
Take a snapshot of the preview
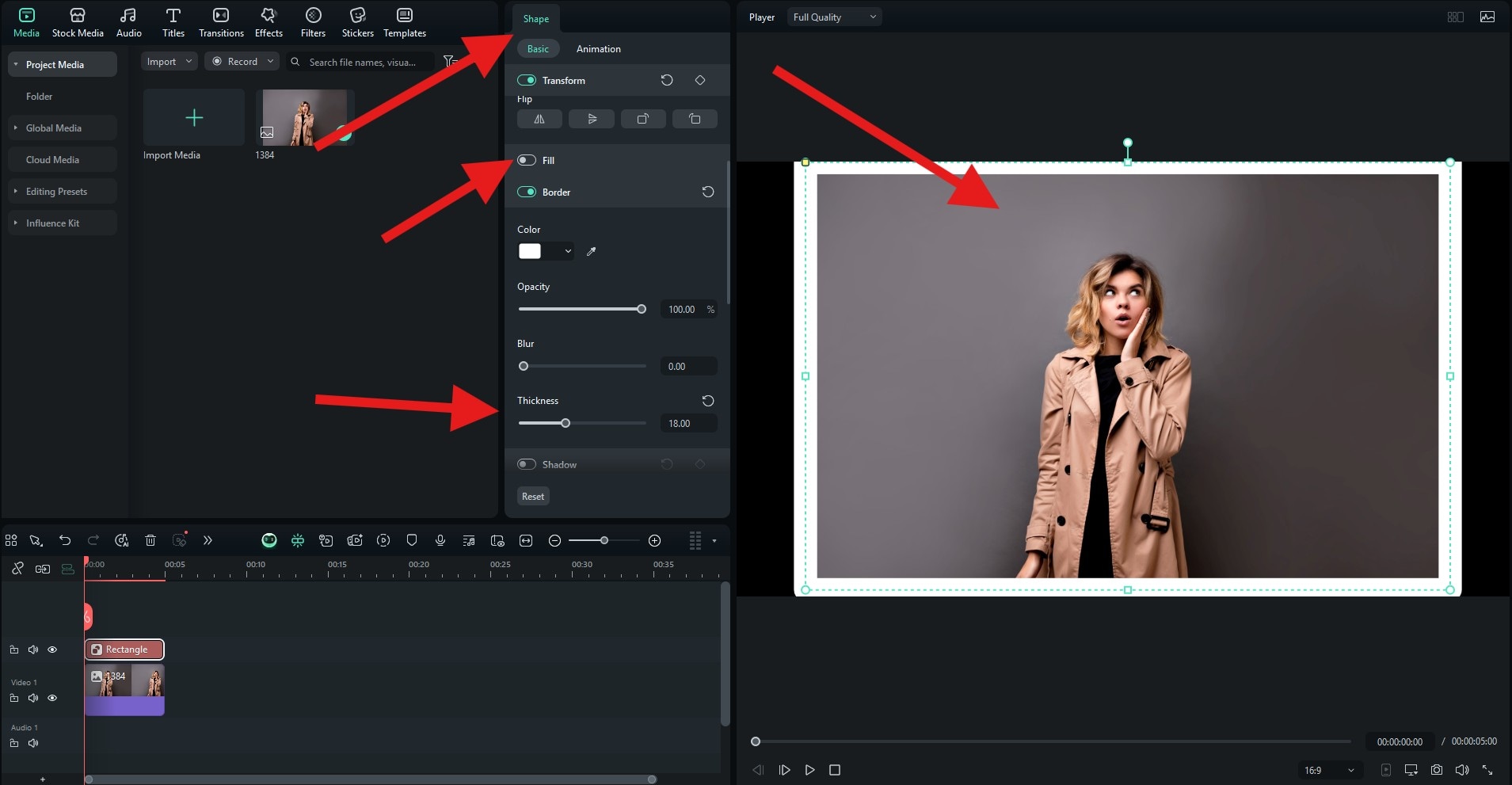1437,771
